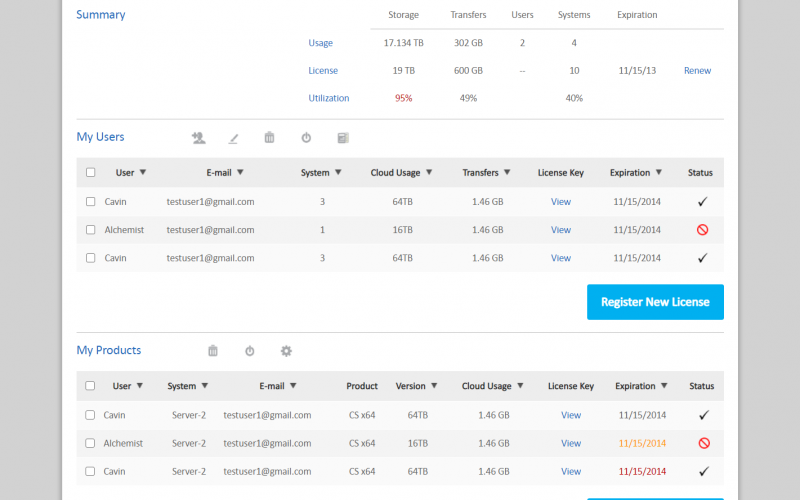800x500 pixels.
Task: Toggle the select-all checkbox in My Users header
Action: click(91, 173)
